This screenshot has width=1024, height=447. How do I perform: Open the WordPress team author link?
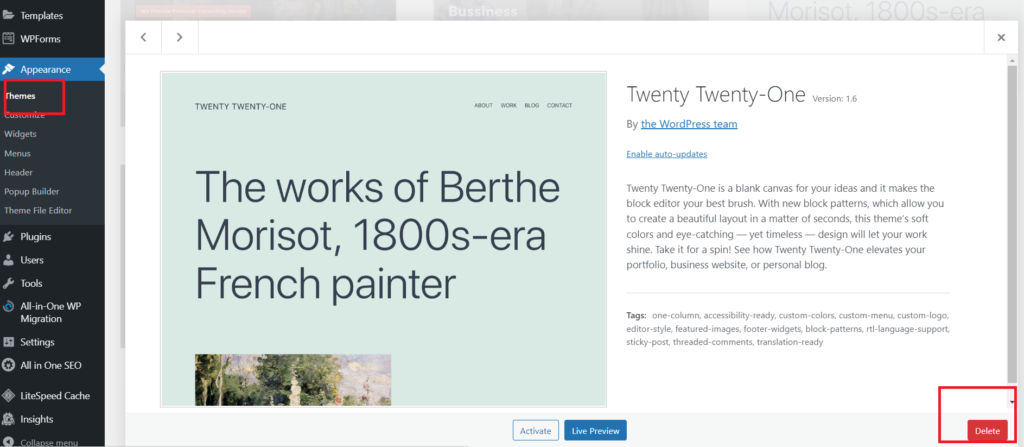689,124
